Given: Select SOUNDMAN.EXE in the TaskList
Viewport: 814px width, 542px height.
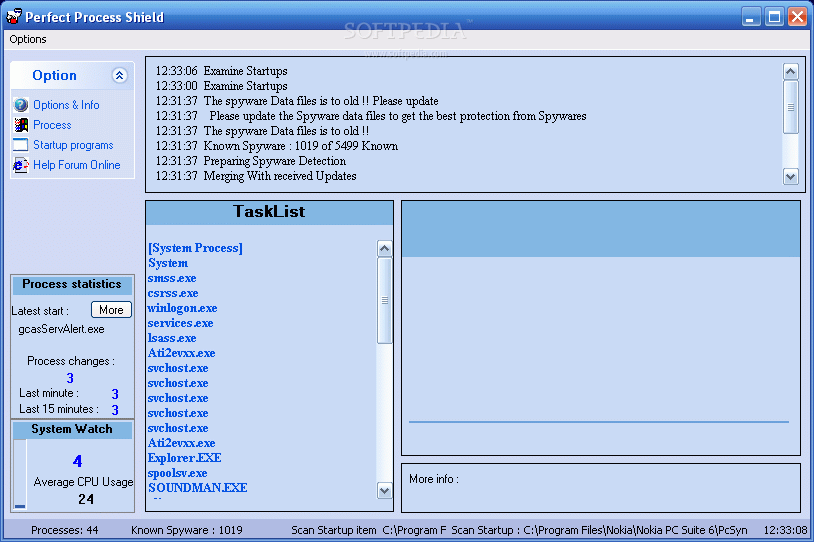Looking at the screenshot, I should tap(198, 488).
